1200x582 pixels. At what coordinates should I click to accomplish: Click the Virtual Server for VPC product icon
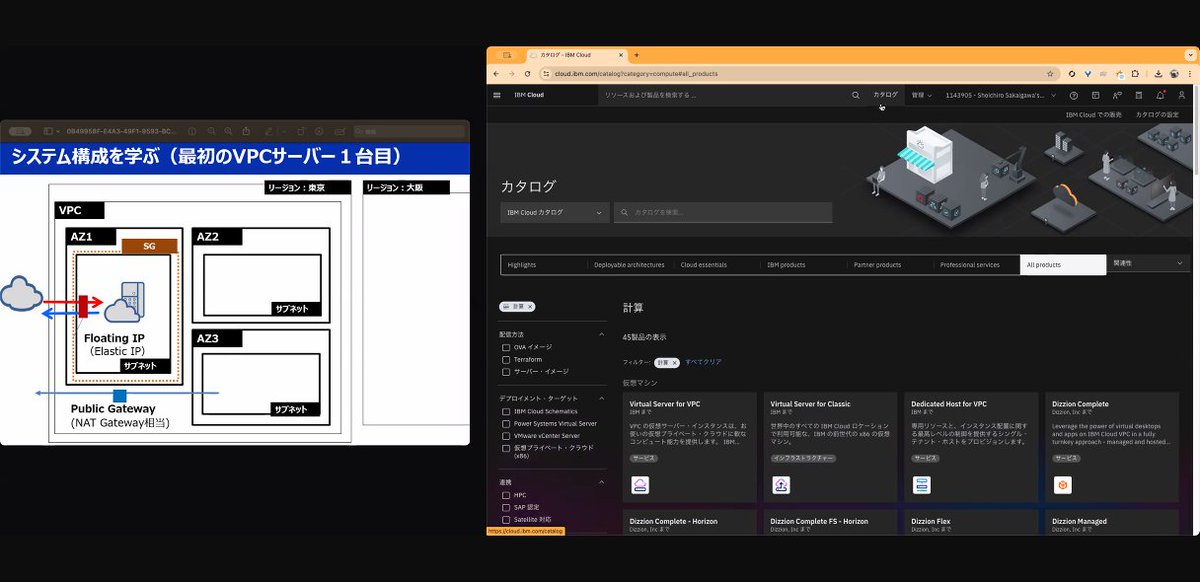(x=640, y=485)
